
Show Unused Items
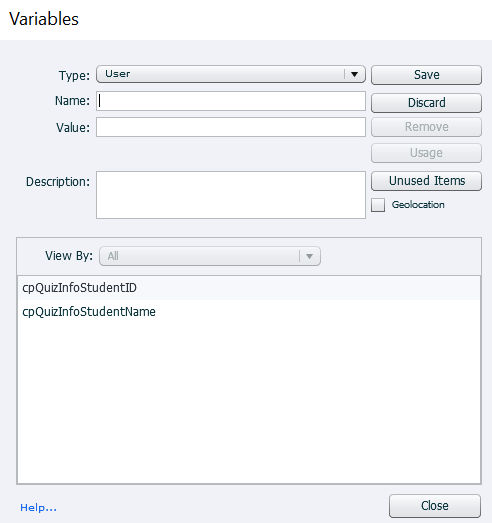(x=426, y=181)
